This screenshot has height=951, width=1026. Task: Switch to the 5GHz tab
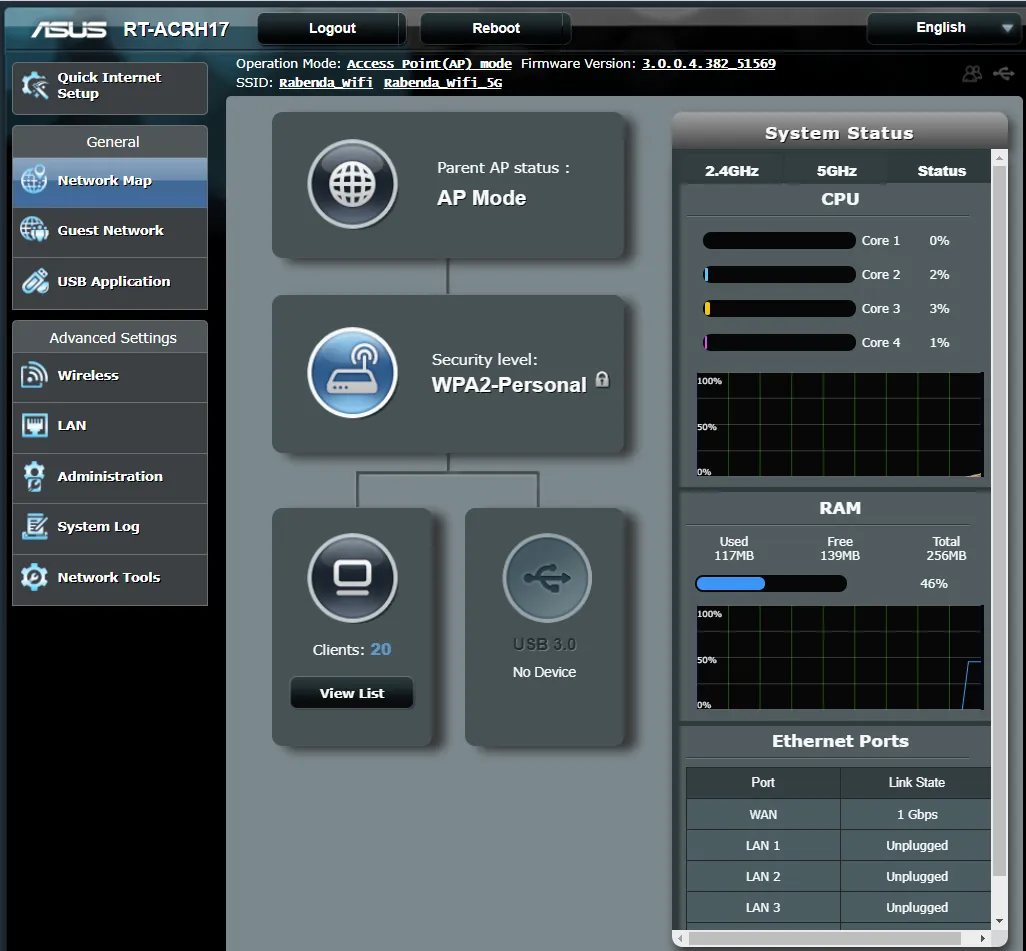pos(836,170)
